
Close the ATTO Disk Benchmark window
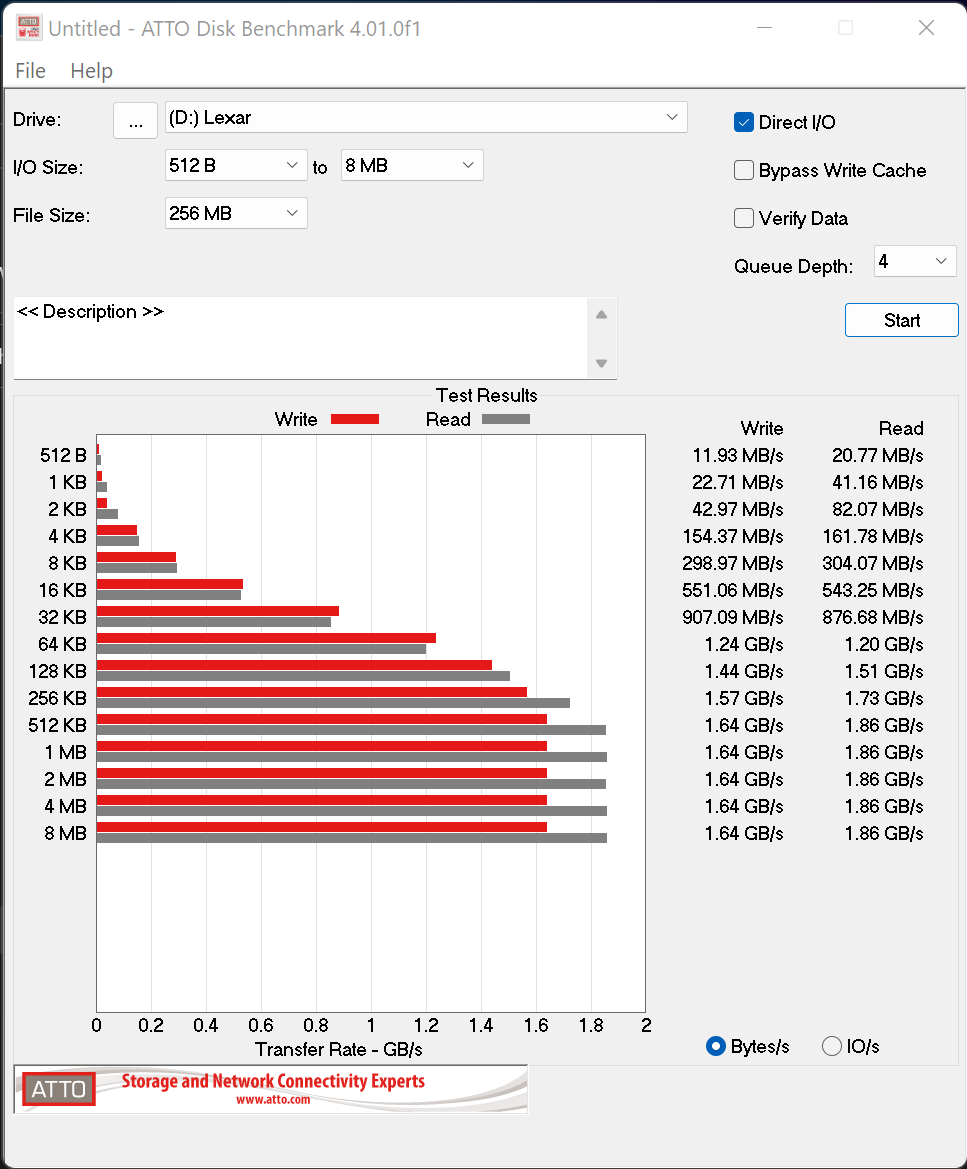pyautogui.click(x=925, y=28)
